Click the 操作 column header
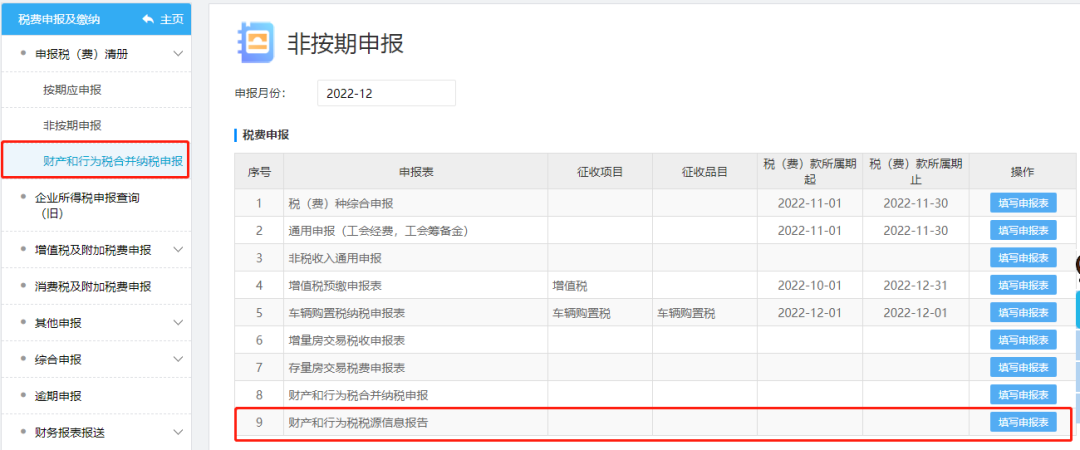This screenshot has height=450, width=1080. click(1023, 172)
